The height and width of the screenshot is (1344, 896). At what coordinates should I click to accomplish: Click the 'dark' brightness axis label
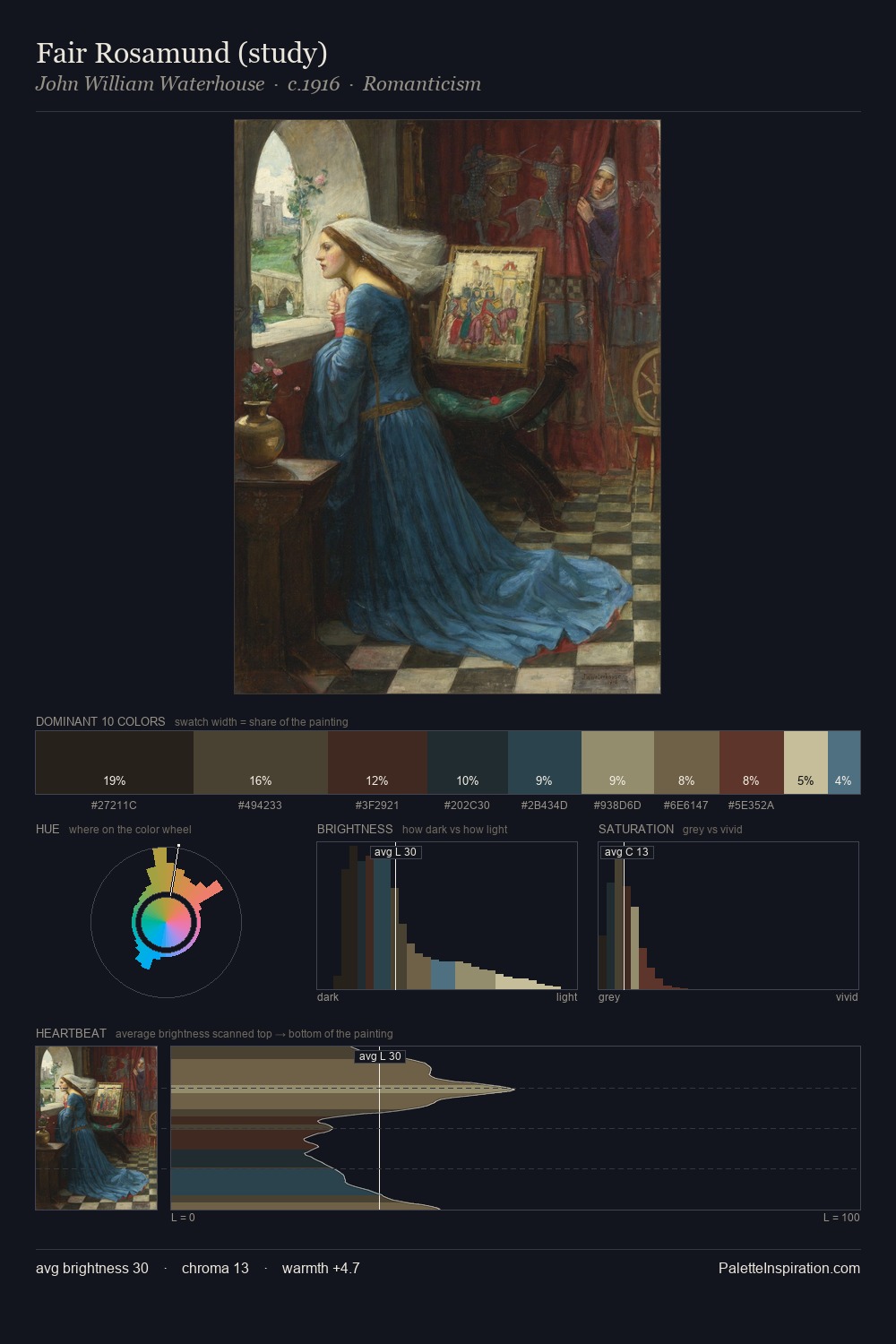328,997
